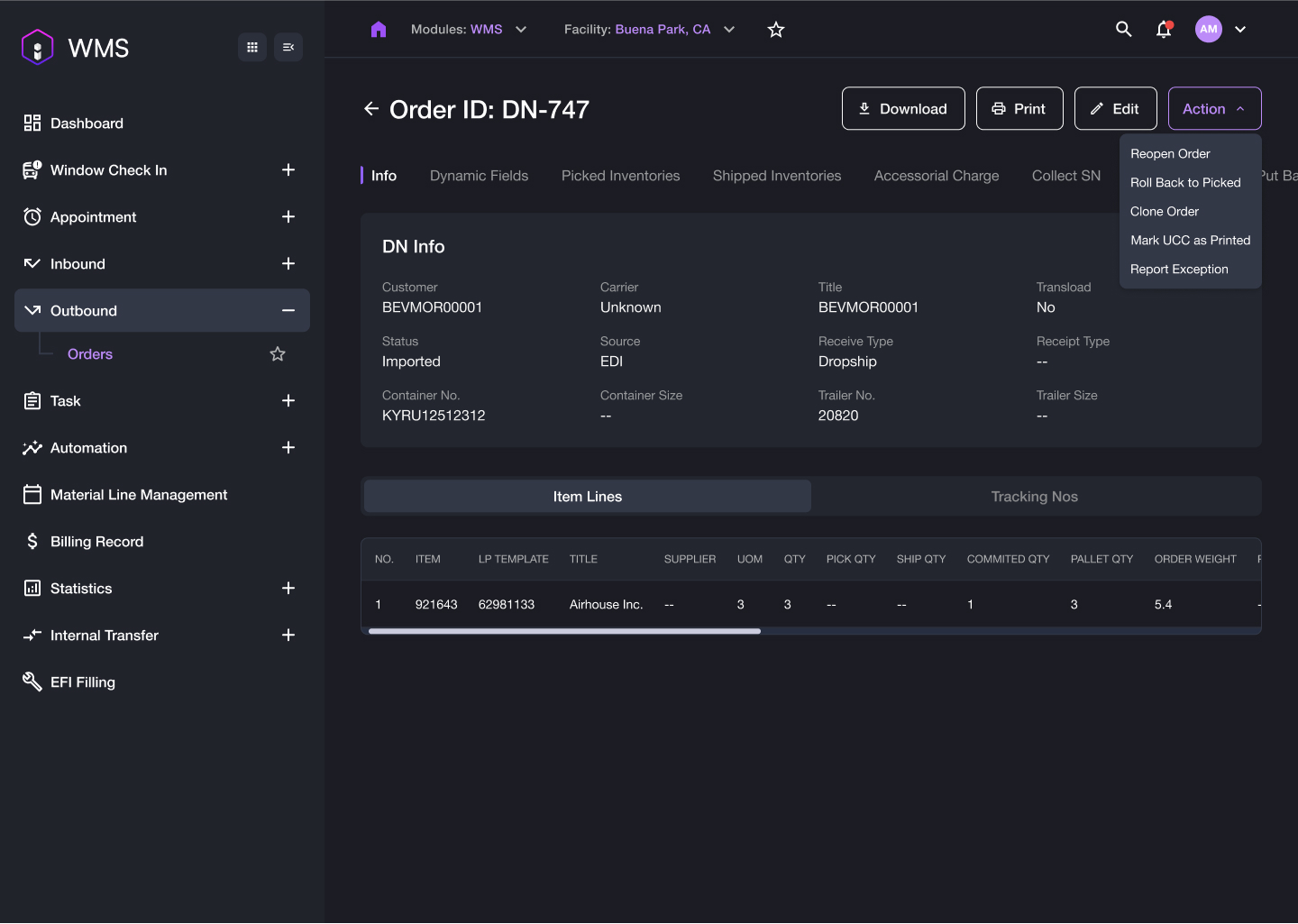The image size is (1298, 924).
Task: Click the Statistics chart icon
Action: (x=32, y=588)
